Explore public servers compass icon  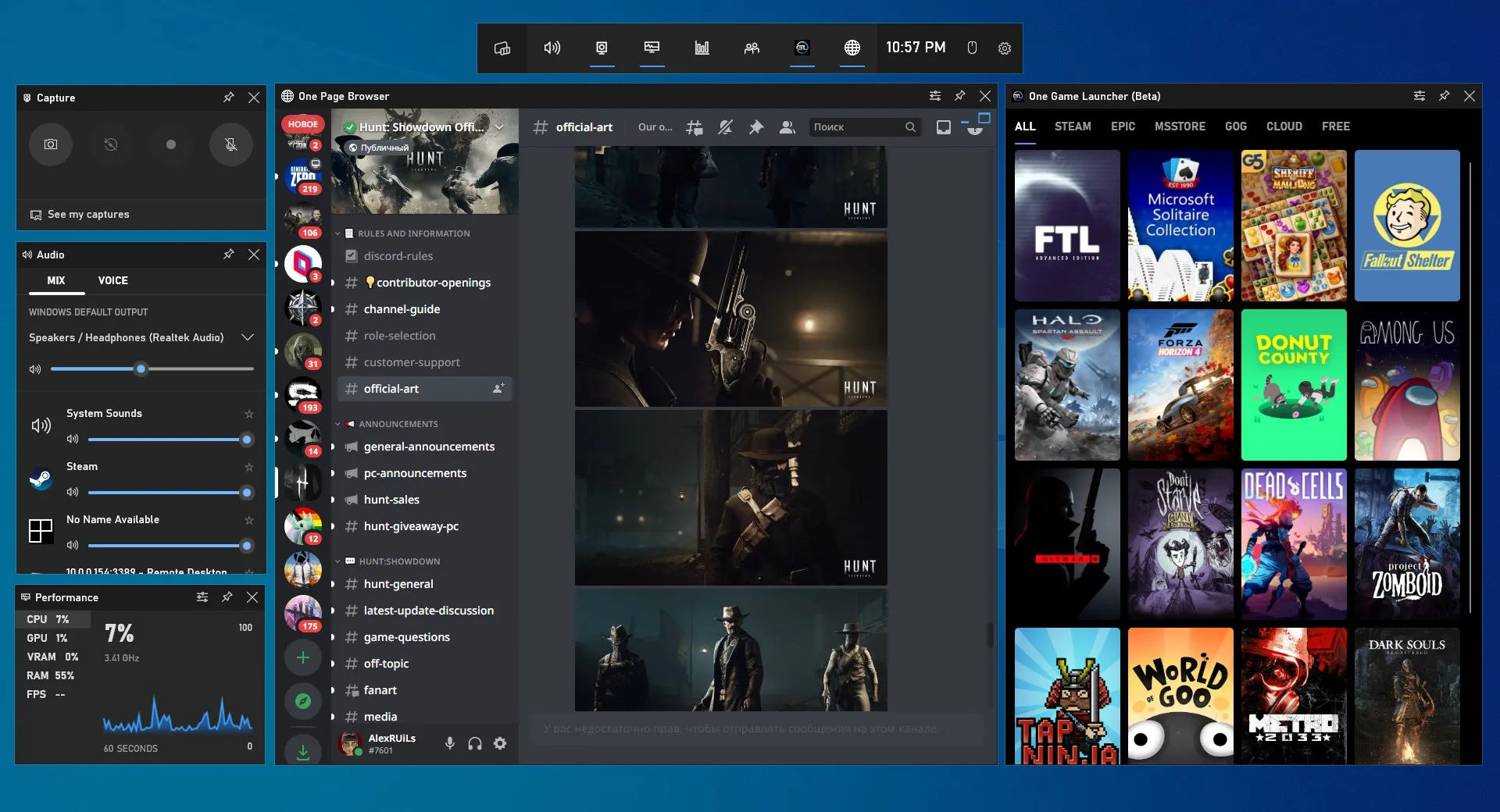303,701
